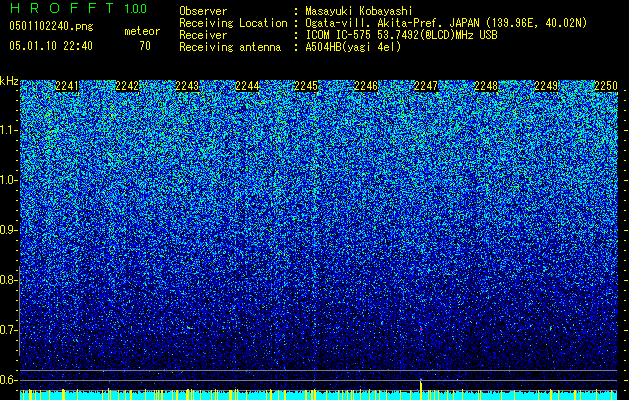Click the meteor label

(142, 31)
